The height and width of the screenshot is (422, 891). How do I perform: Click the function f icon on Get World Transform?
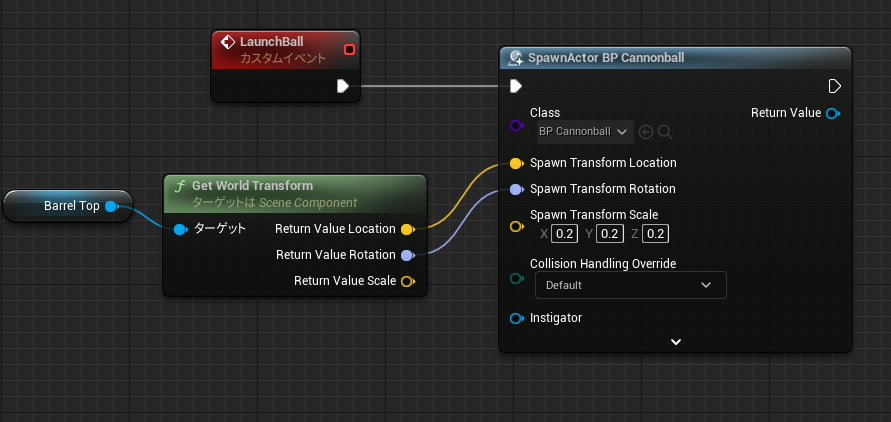pyautogui.click(x=181, y=186)
